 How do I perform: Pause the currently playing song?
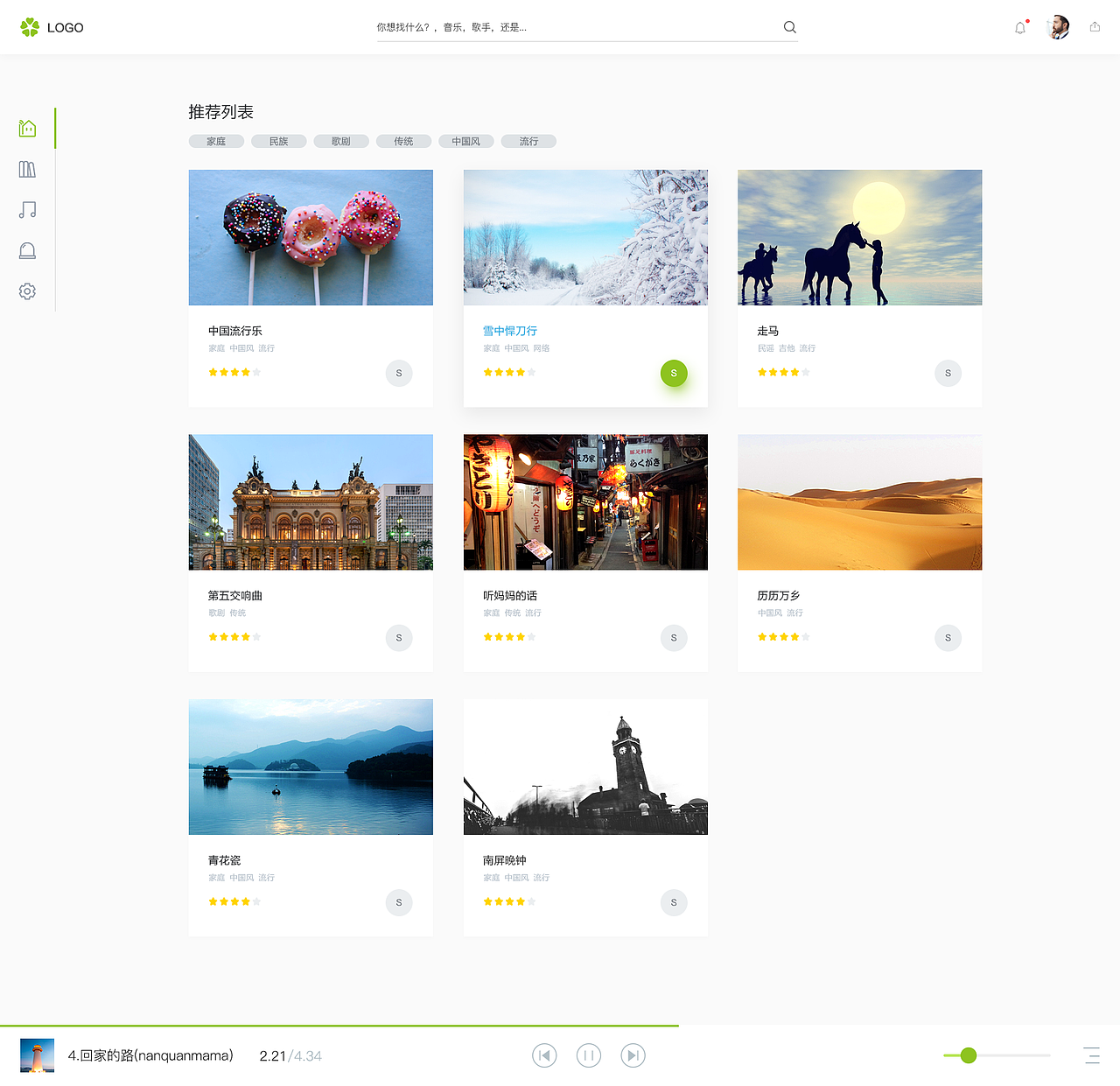pos(588,1055)
